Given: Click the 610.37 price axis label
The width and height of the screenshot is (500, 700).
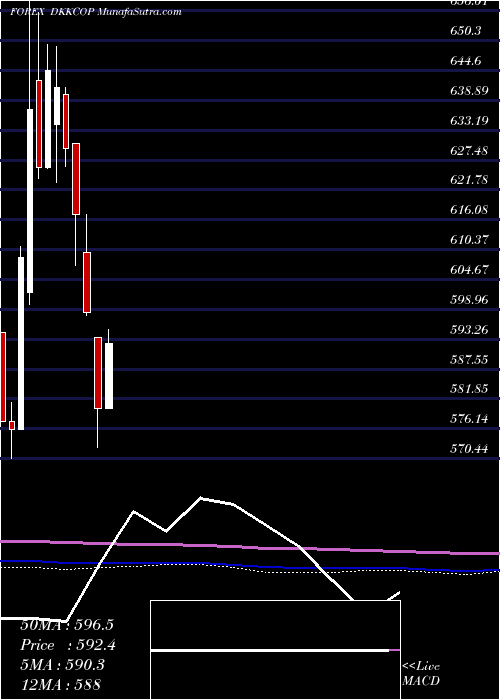Looking at the screenshot, I should click(x=469, y=240).
